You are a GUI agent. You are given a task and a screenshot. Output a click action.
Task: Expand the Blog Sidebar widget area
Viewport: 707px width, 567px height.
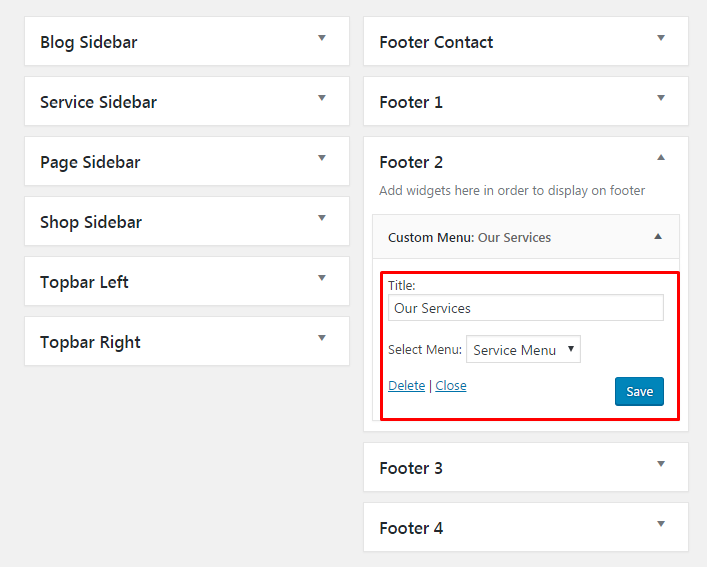[322, 38]
